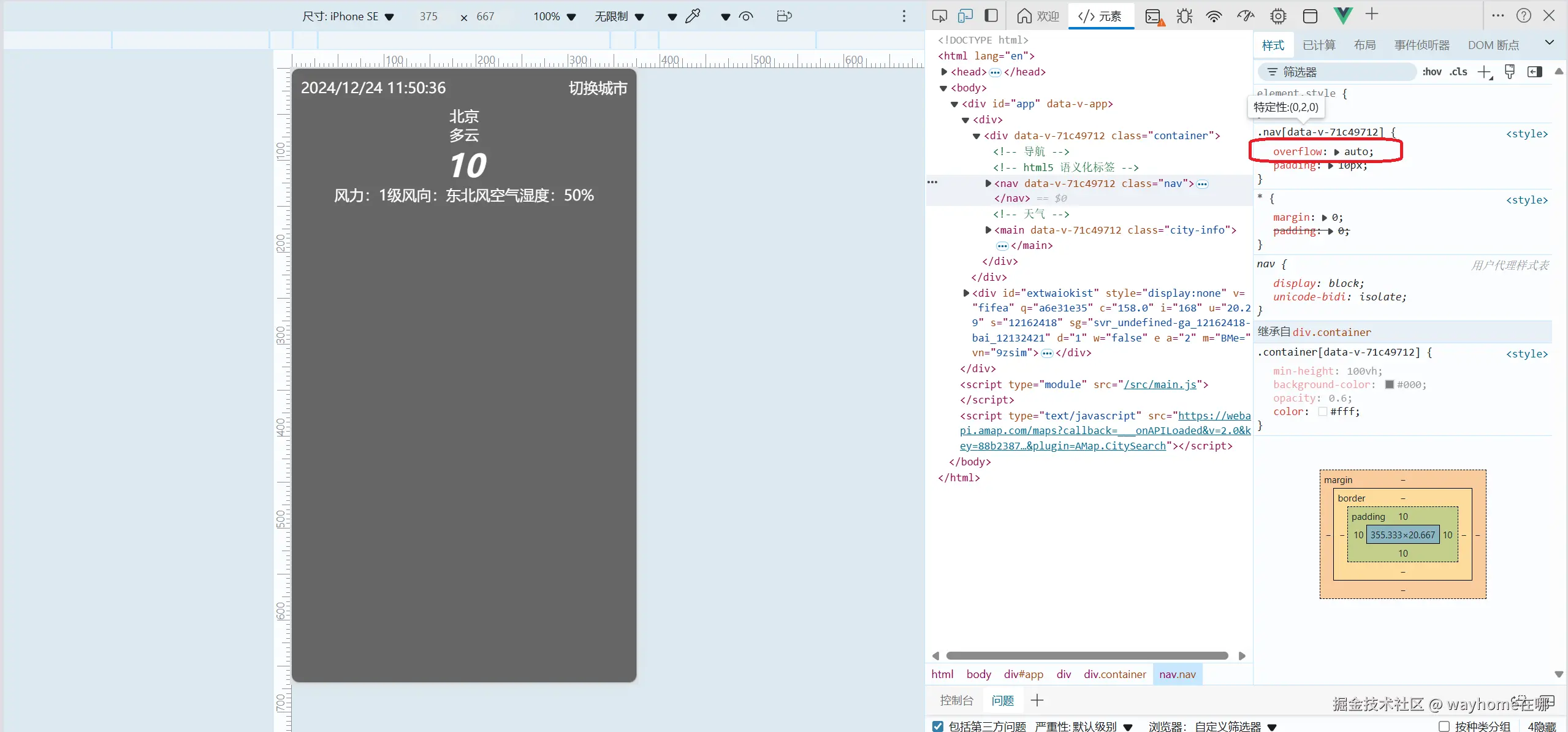The width and height of the screenshot is (1568, 732).
Task: Expand main city-info element node
Action: point(988,230)
